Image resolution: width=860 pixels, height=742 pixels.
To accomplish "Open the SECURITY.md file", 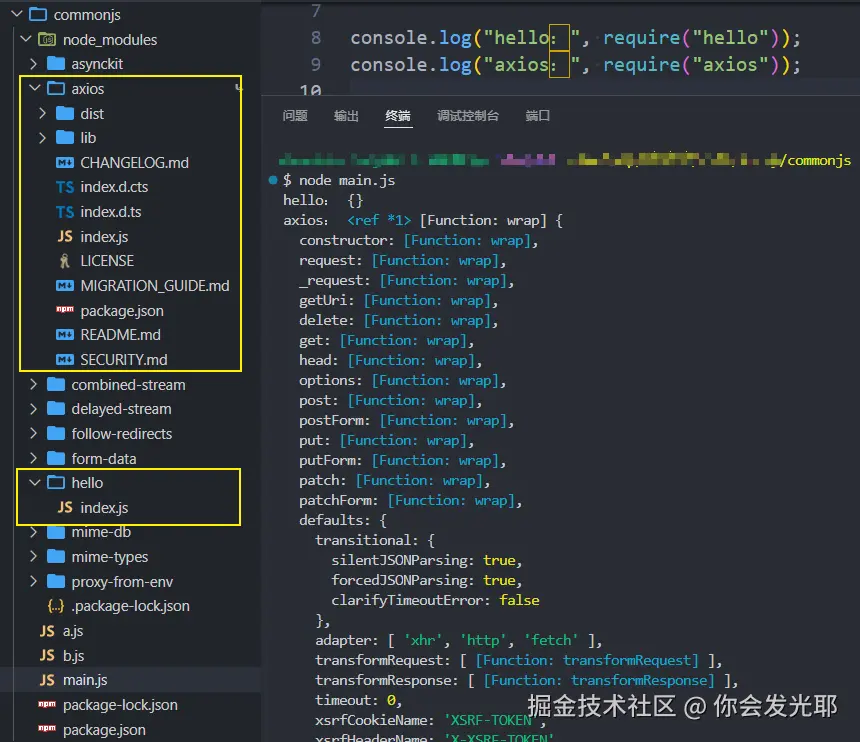I will (124, 360).
